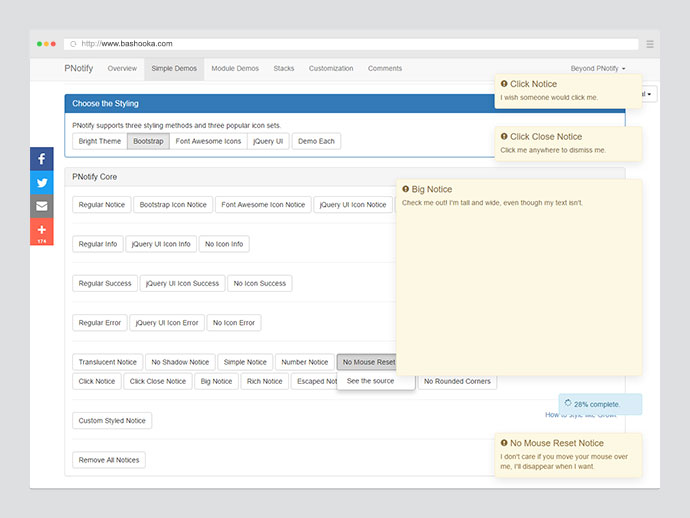Select the Bootstrap styling option
The width and height of the screenshot is (690, 518).
coord(148,141)
